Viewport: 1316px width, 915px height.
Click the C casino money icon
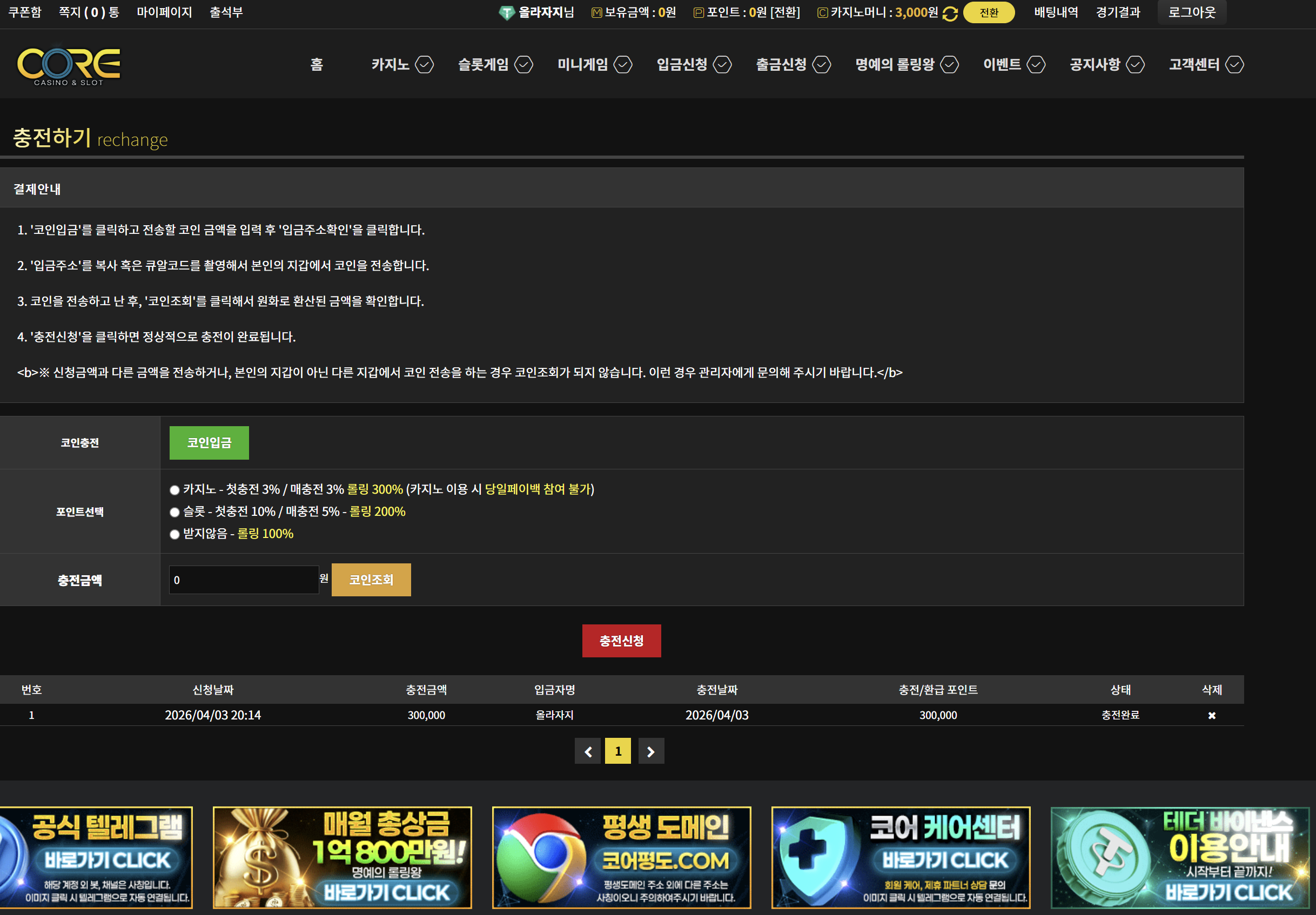822,12
